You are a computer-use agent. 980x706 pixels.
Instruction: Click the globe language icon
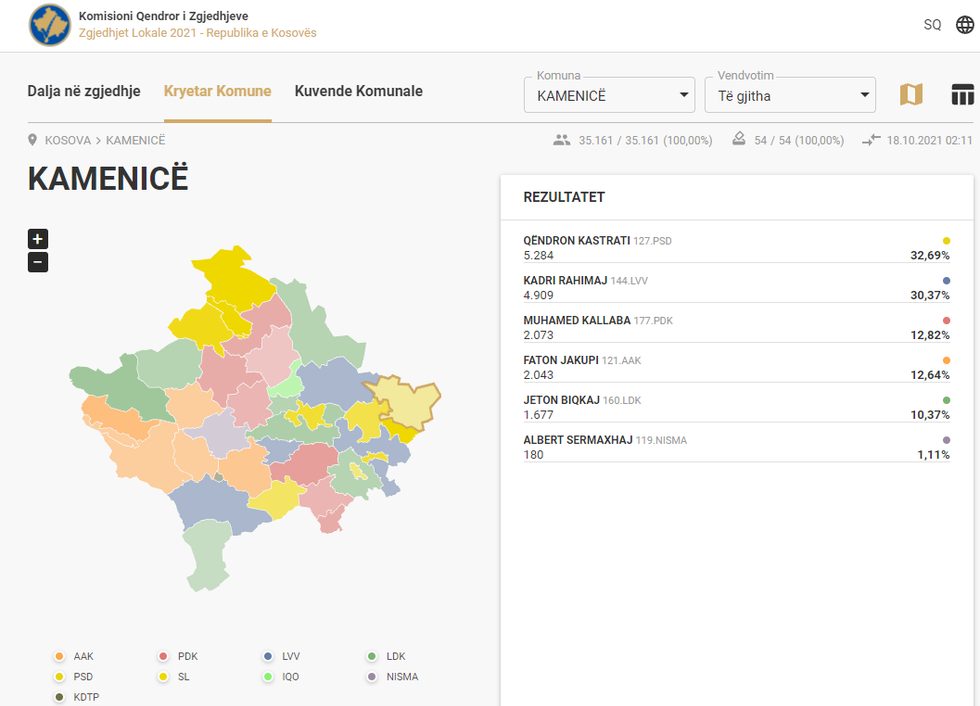point(964,25)
